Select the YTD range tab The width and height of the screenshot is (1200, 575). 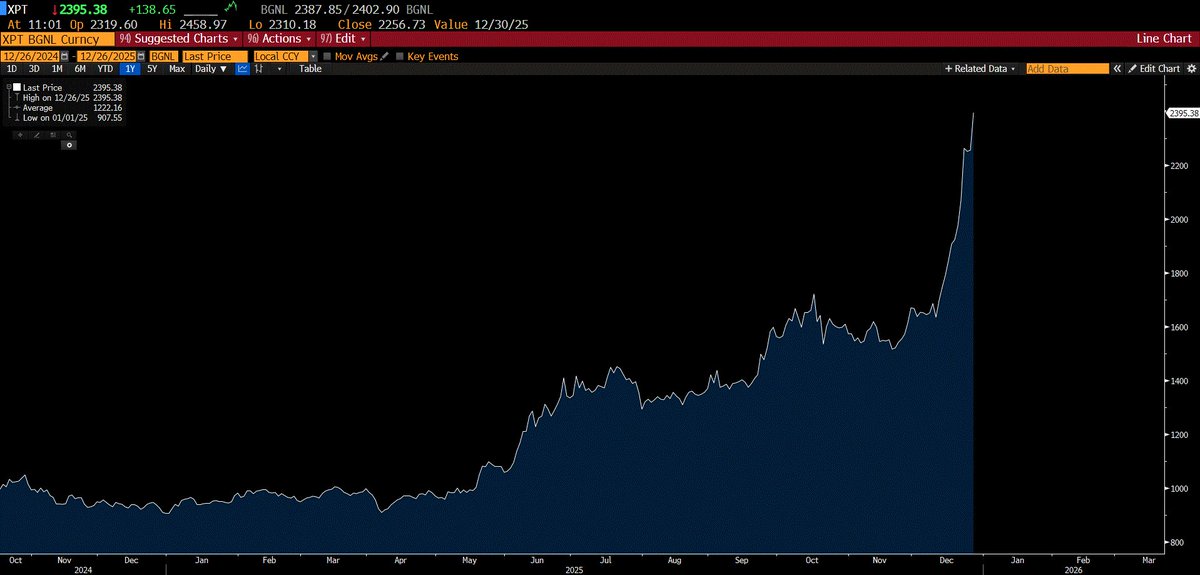click(105, 69)
